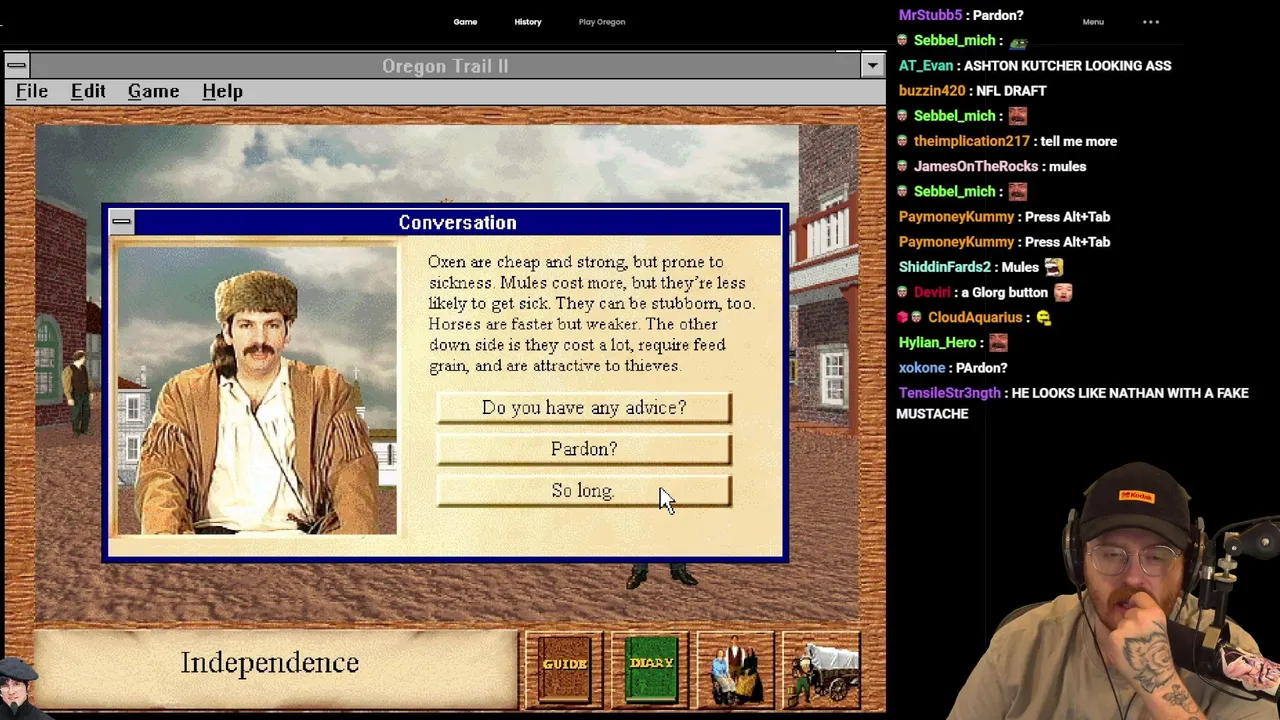Click AT_Evan's chat username

click(926, 65)
